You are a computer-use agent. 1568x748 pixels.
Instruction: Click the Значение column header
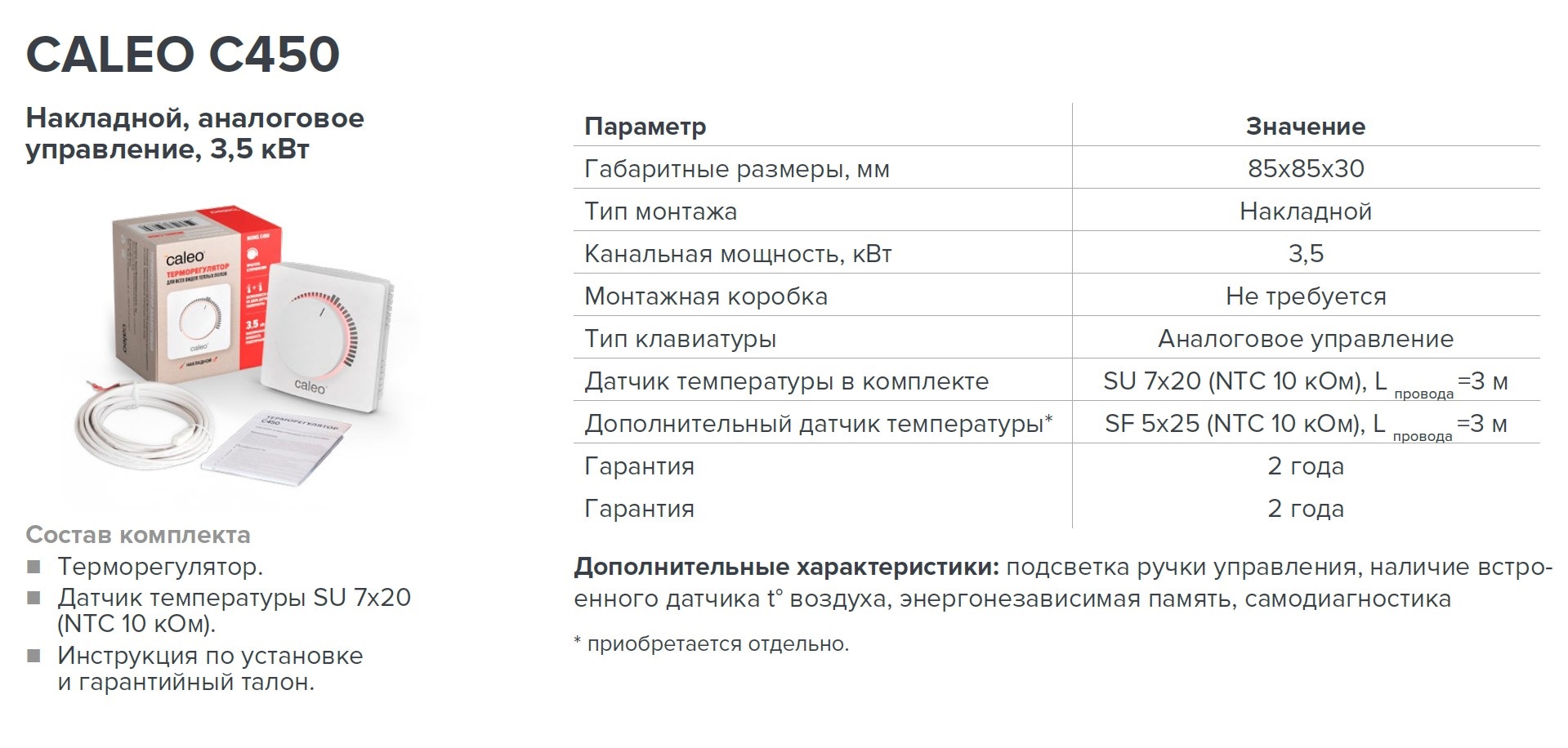click(x=1305, y=127)
